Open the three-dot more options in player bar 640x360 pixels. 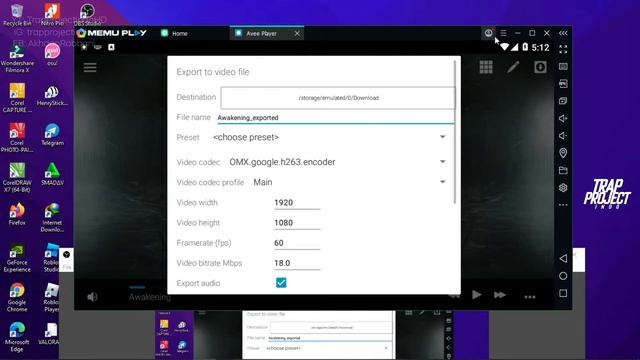[x=530, y=297]
